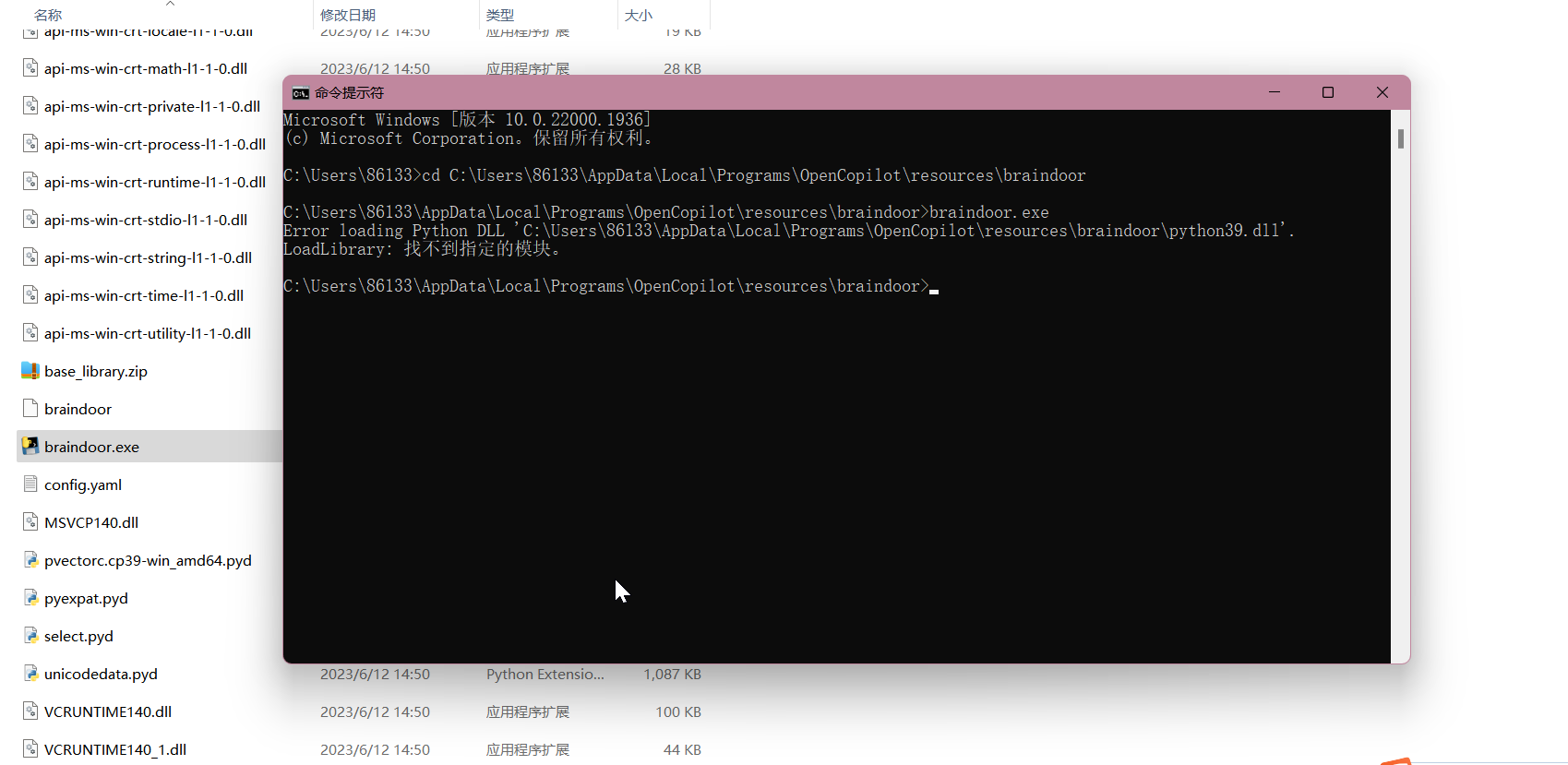Click the api-ms-win-crt-utility-l1-1-0.dll file icon
Image resolution: width=1568 pixels, height=765 pixels.
(x=30, y=333)
